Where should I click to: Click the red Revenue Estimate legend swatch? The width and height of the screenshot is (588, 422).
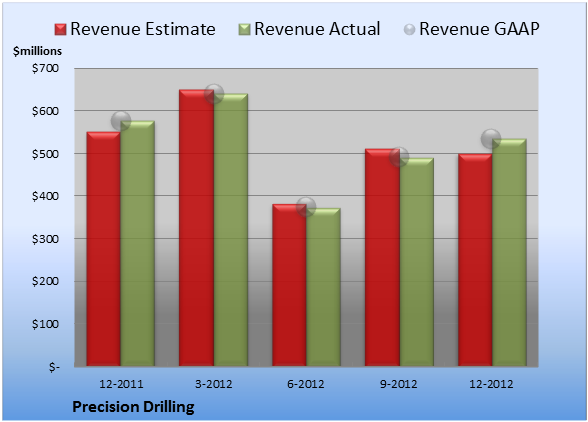point(60,30)
